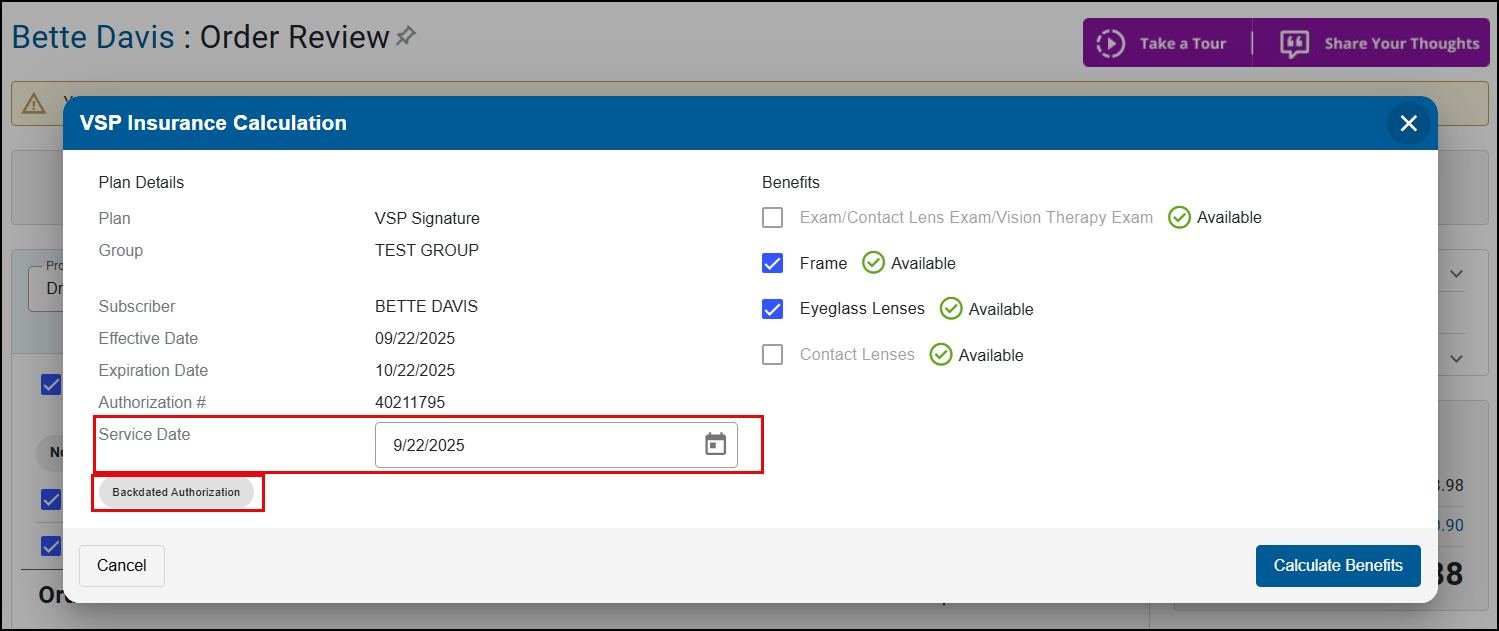This screenshot has width=1499, height=631.
Task: Uncheck the Frame benefit checkbox
Action: tap(772, 263)
